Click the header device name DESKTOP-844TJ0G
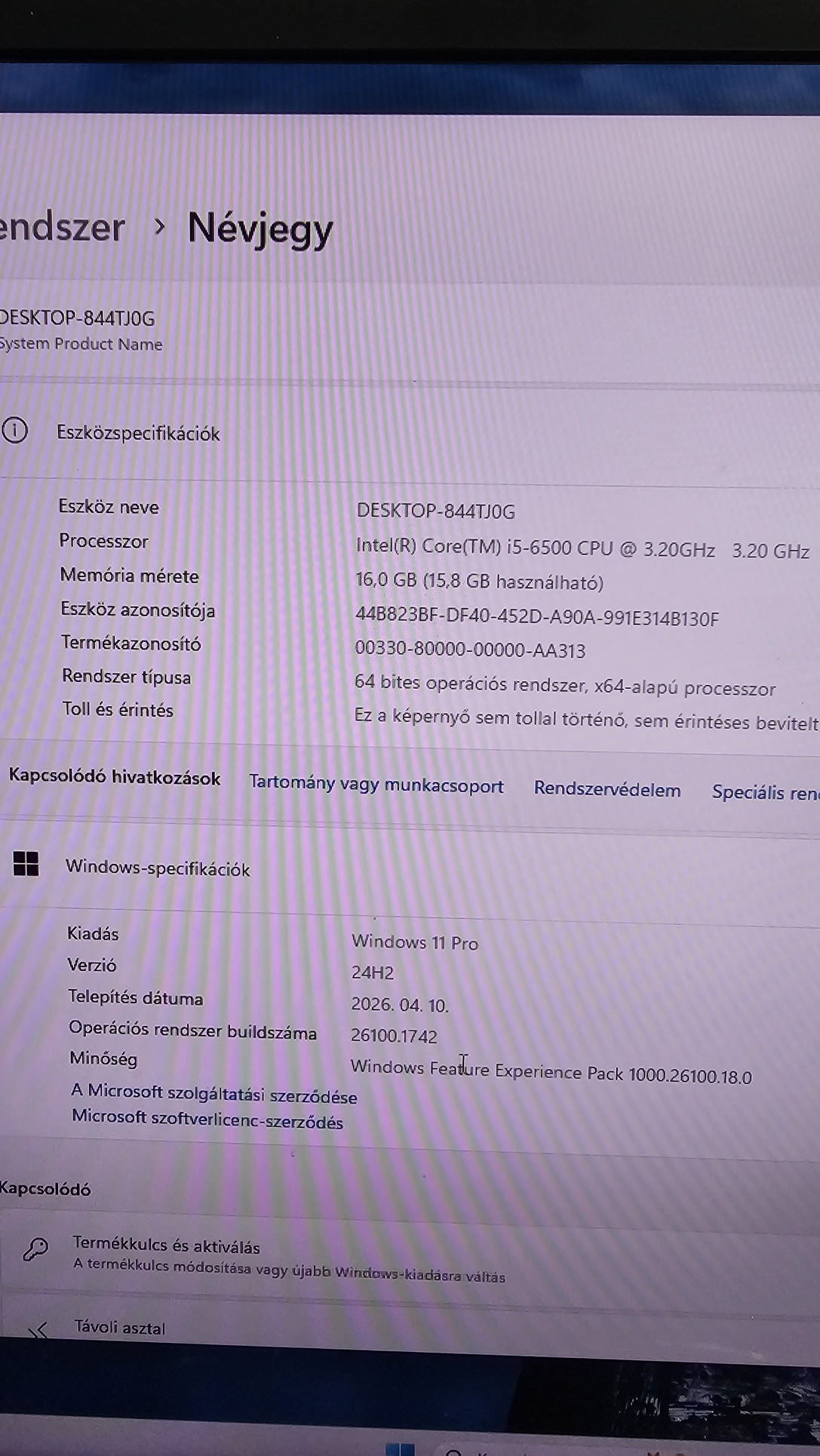 77,318
